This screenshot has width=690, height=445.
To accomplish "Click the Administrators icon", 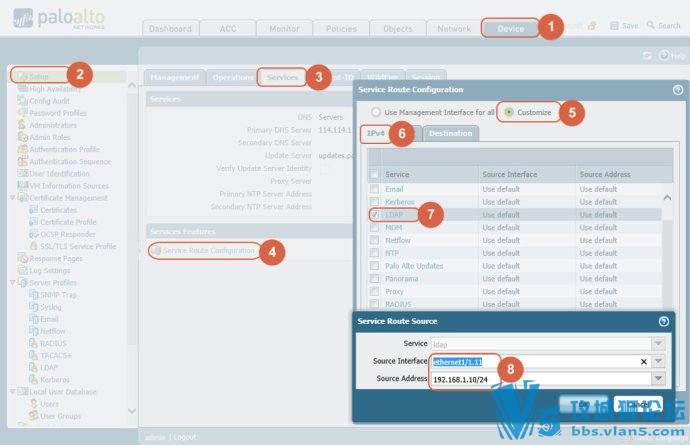I will 22,125.
